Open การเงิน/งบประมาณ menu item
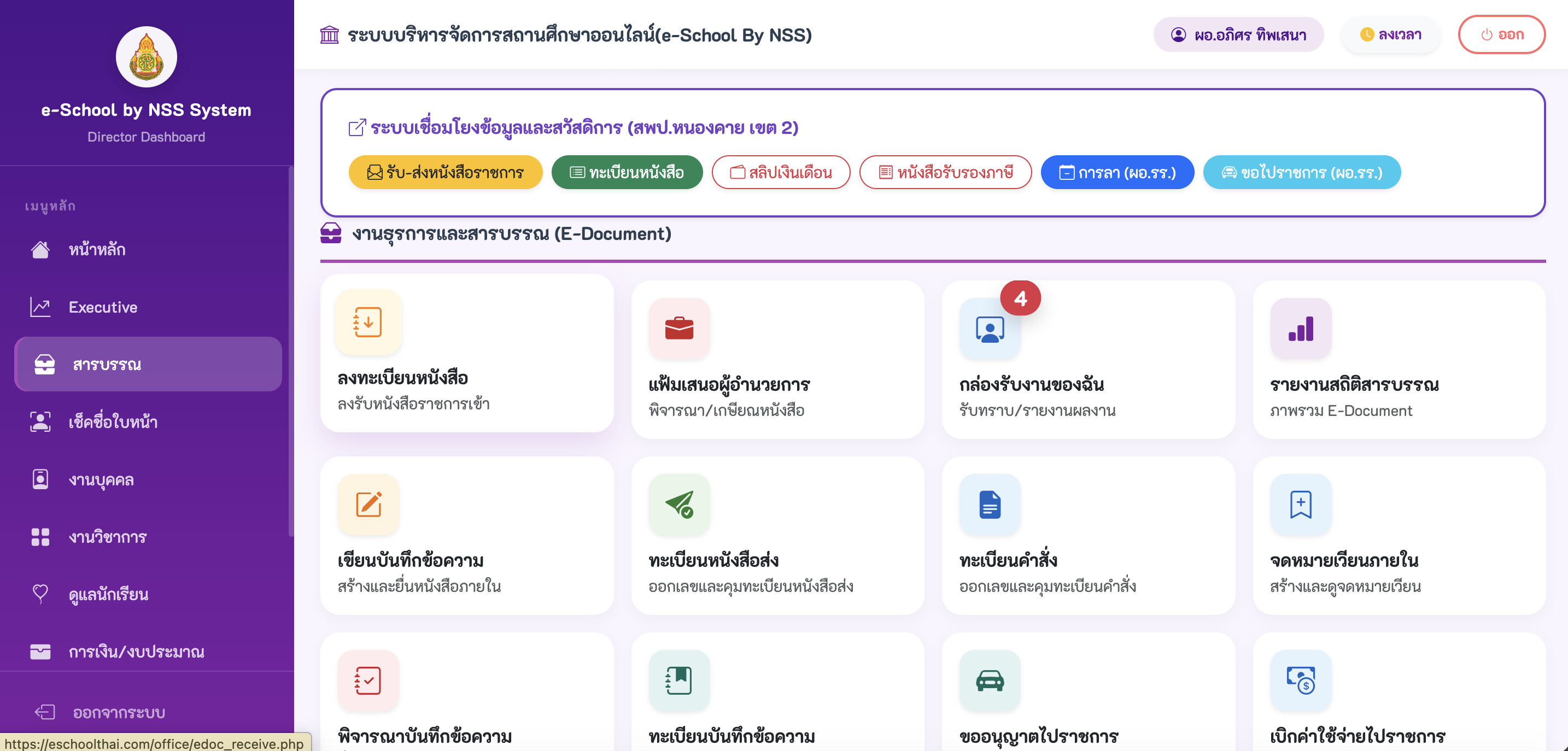This screenshot has height=751, width=1568. click(x=148, y=651)
